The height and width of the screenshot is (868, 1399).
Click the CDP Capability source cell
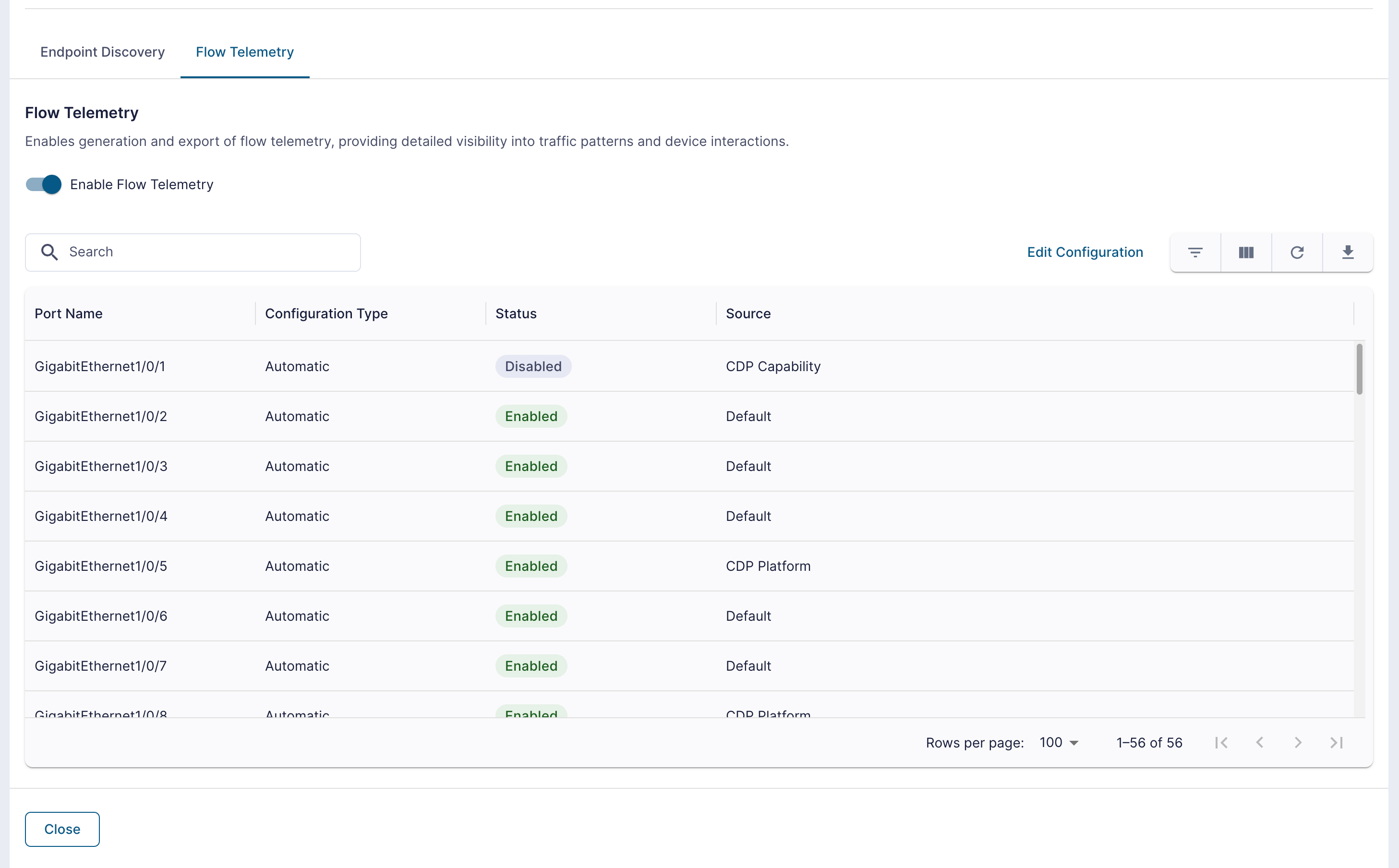tap(773, 366)
